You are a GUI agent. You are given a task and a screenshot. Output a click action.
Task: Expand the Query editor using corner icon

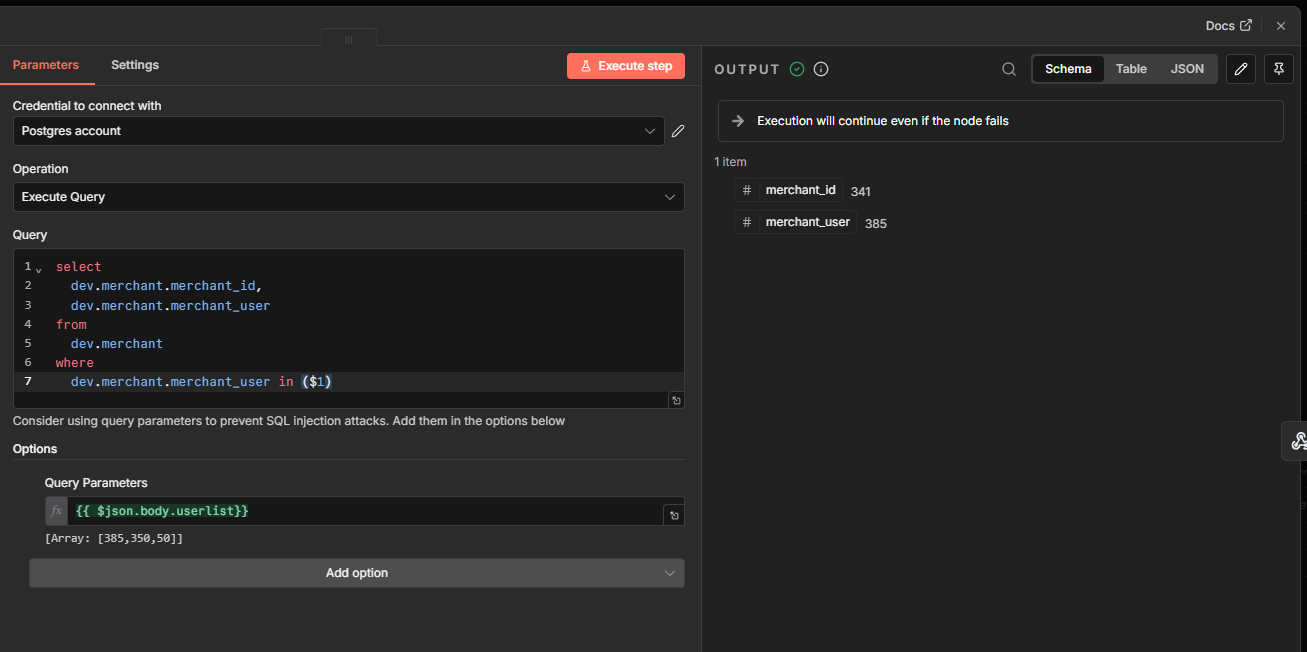pos(676,400)
